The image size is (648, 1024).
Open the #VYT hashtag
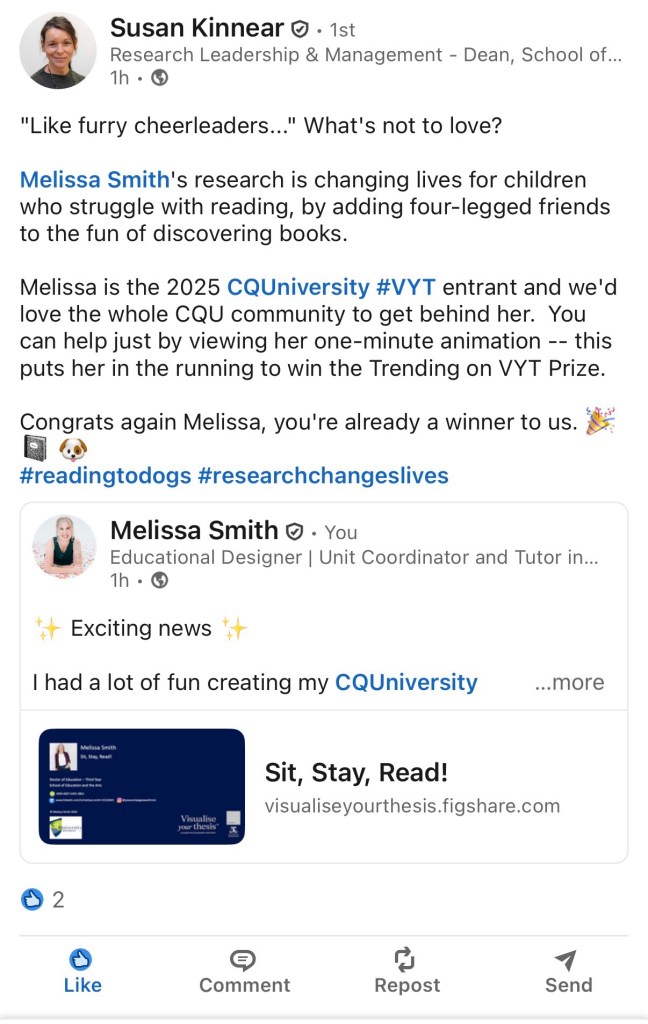click(x=406, y=287)
